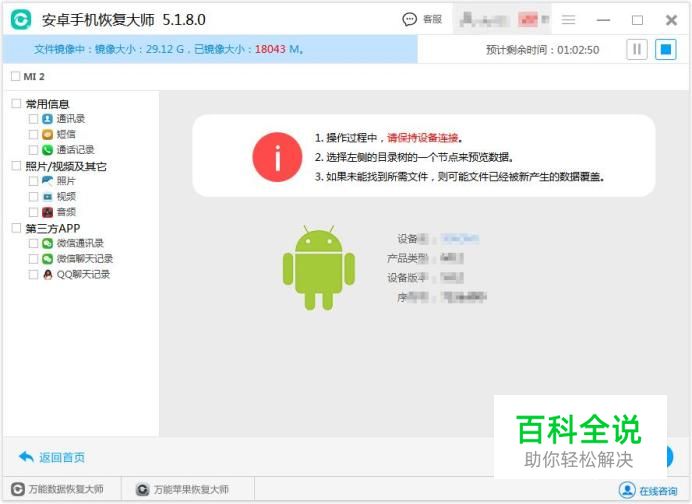Open the 微信通讯录 tree node

80,243
